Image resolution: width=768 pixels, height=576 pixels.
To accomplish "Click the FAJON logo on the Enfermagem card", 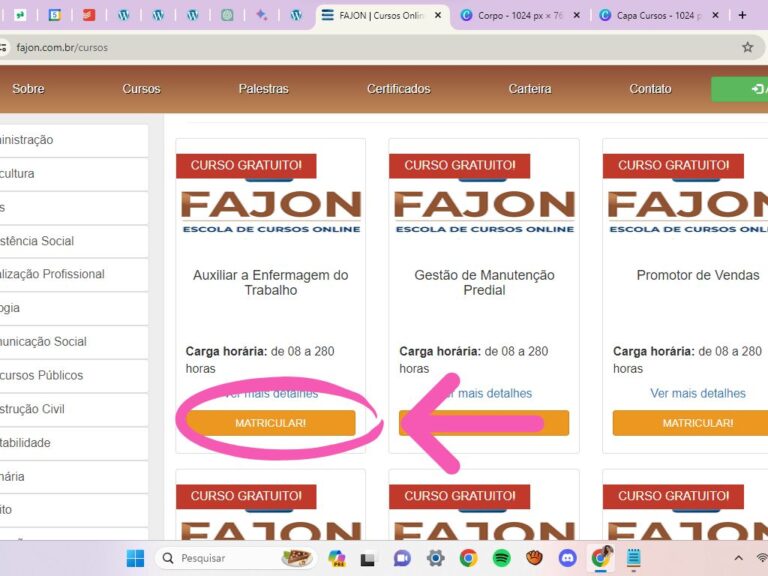I will 271,212.
